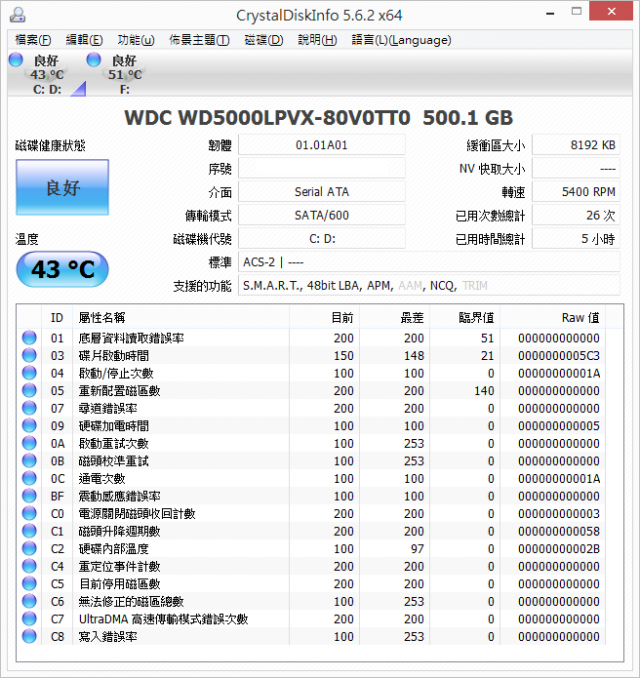Viewport: 640px width, 679px height.
Task: Click the threshold value 140
Action: [484, 391]
